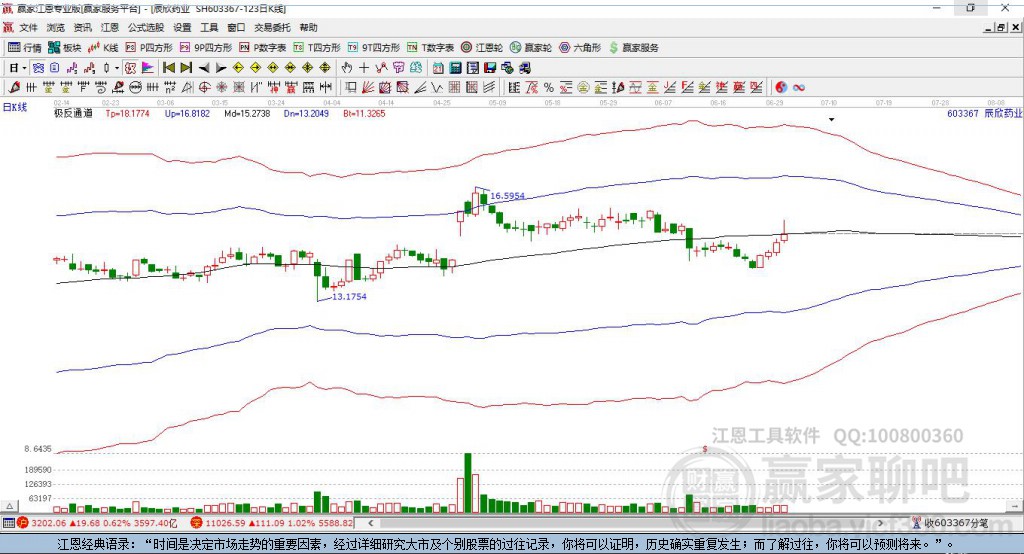
Task: Click the n² tool icon
Action: click(x=170, y=87)
